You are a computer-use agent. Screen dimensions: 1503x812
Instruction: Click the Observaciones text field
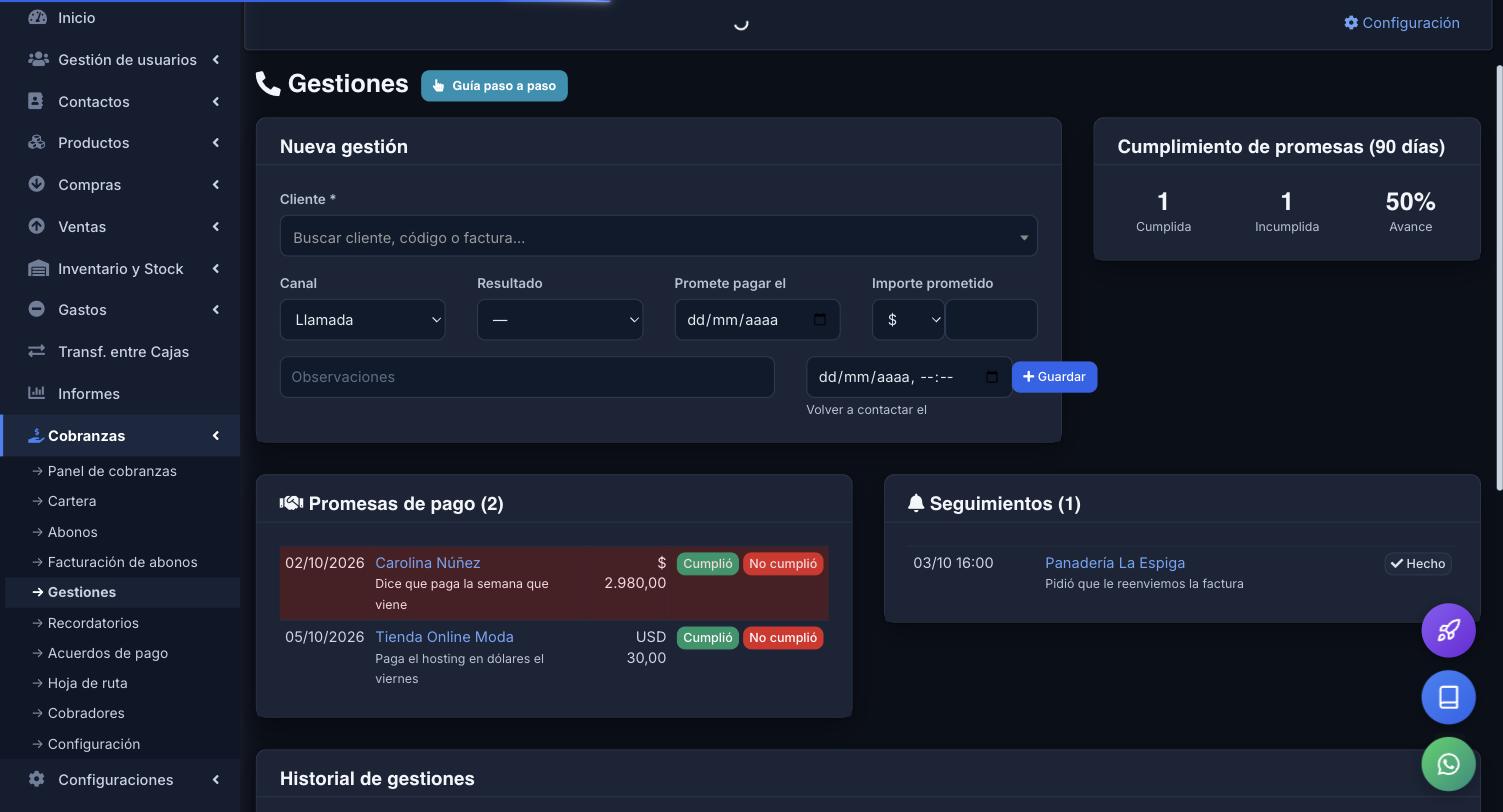point(527,377)
